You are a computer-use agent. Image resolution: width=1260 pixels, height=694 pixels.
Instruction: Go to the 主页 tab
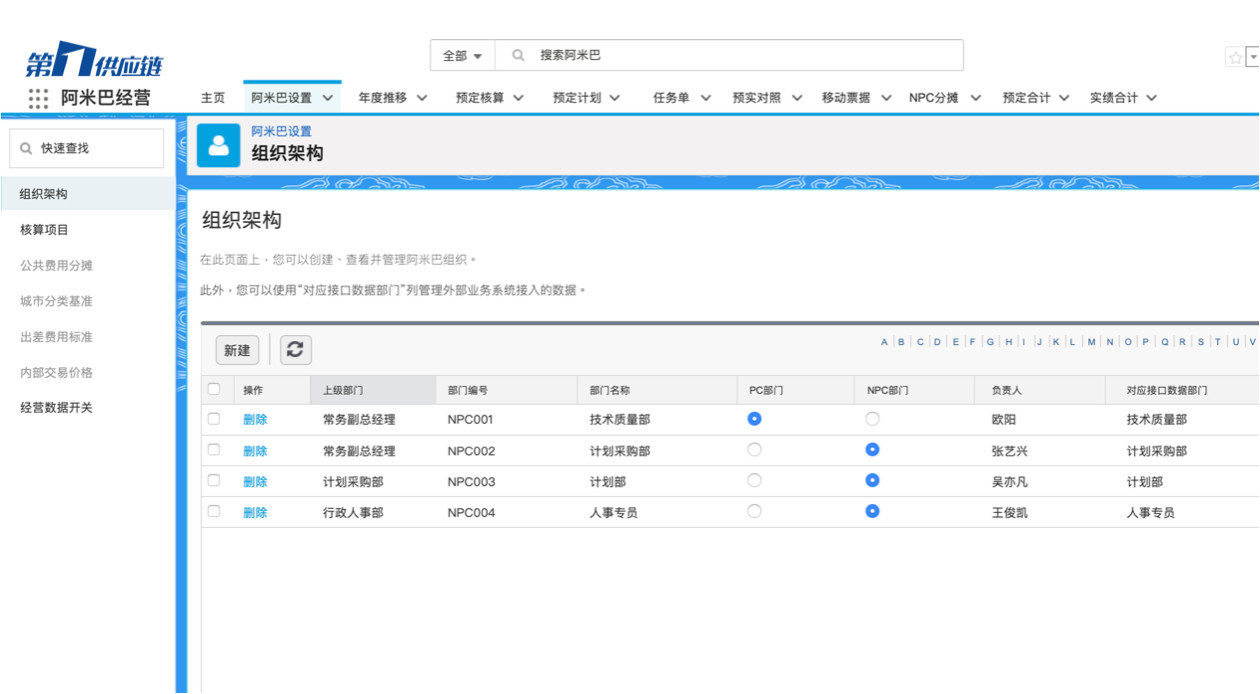[x=213, y=98]
